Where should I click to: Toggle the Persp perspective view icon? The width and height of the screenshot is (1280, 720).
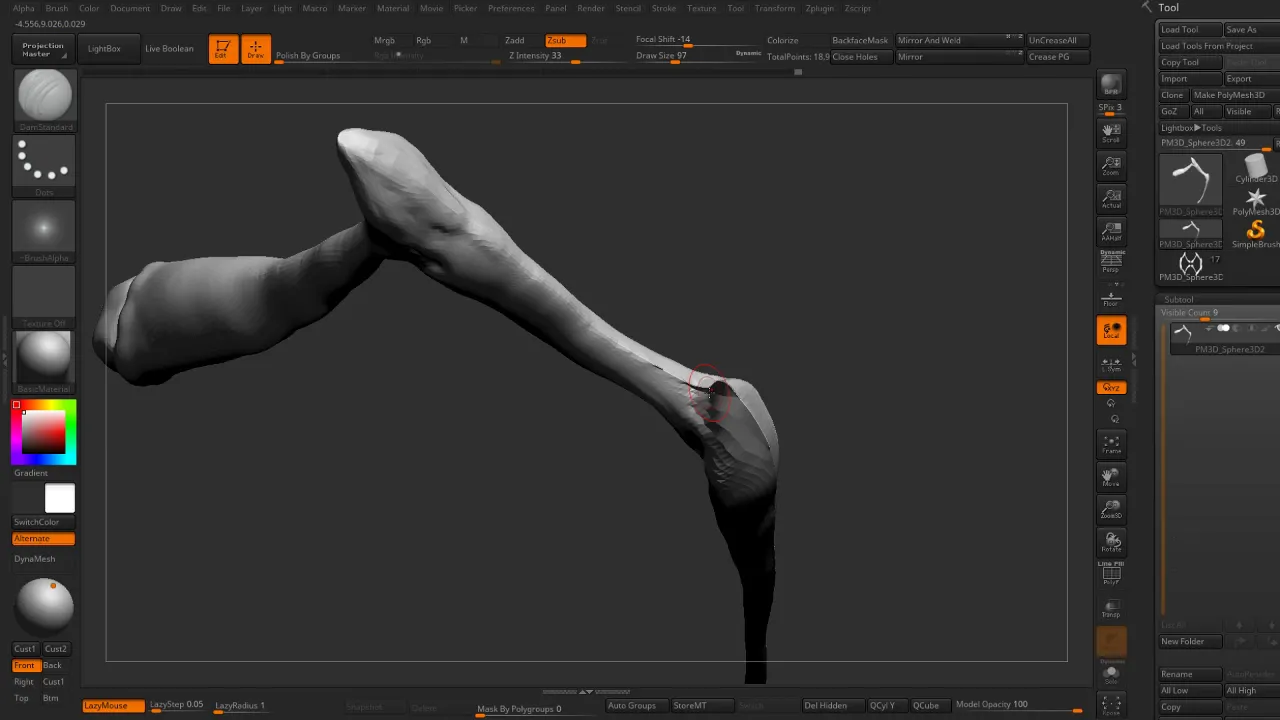[1111, 262]
